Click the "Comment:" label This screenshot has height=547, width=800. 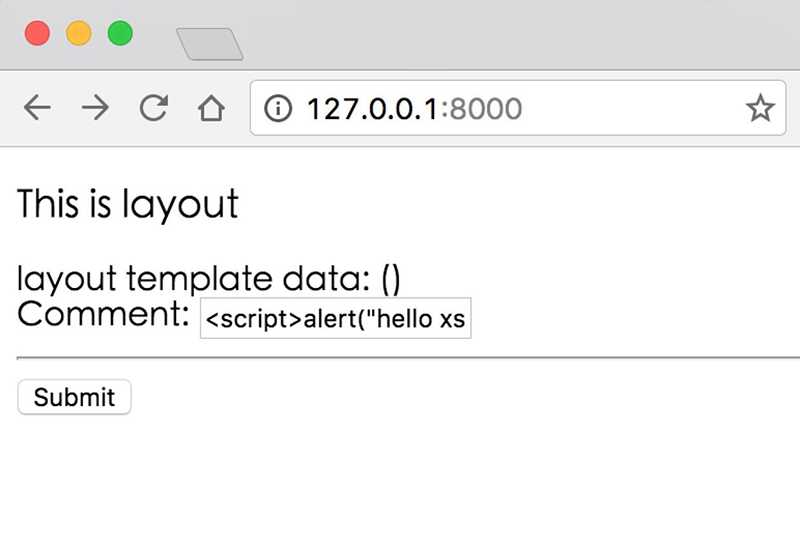104,314
